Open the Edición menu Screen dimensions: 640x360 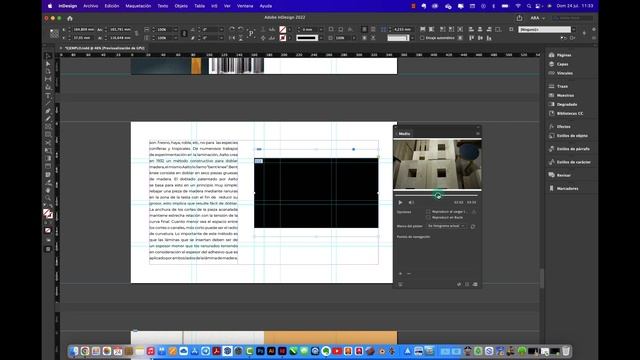coord(111,6)
